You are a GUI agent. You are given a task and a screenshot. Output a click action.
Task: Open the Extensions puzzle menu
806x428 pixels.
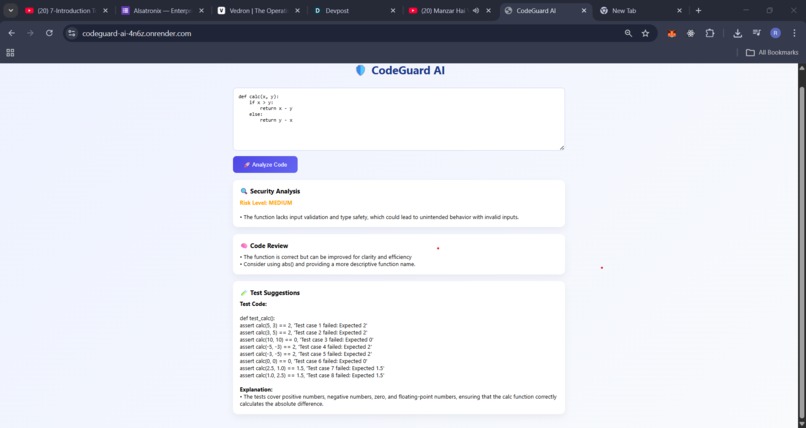[710, 33]
